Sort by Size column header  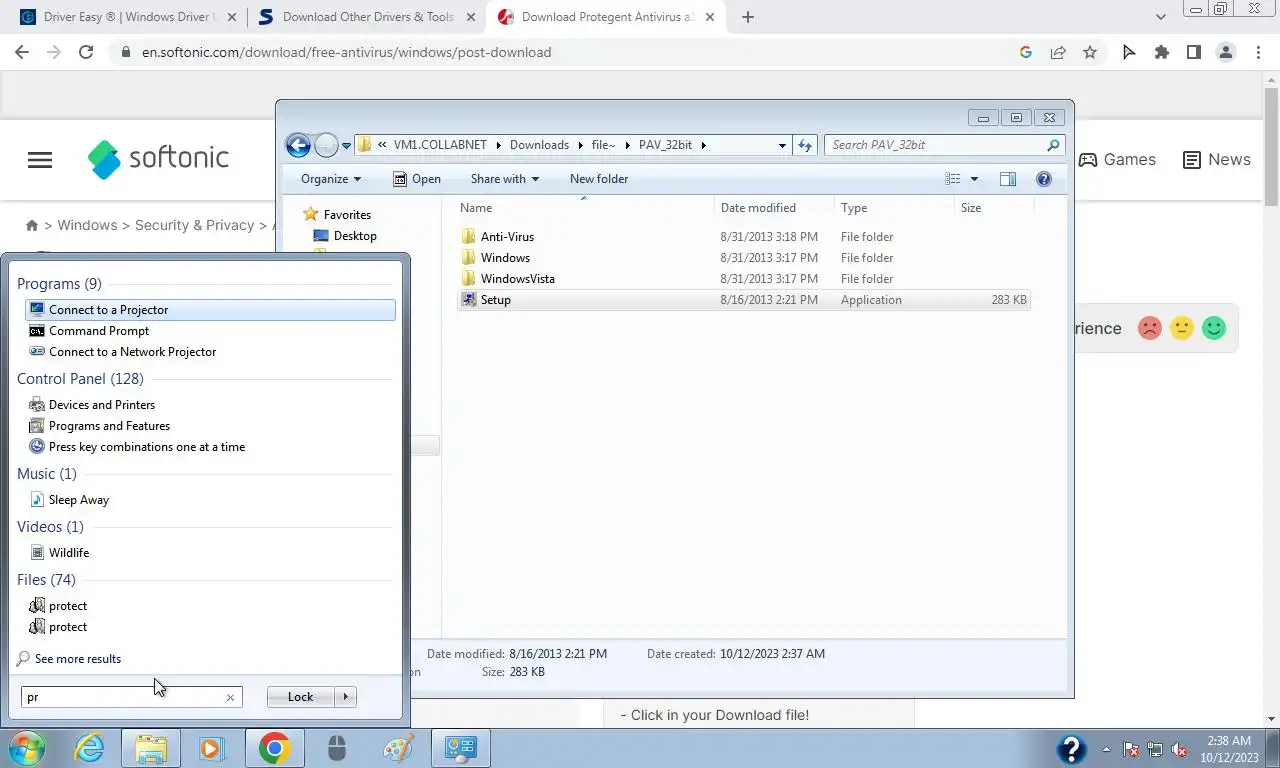point(994,208)
